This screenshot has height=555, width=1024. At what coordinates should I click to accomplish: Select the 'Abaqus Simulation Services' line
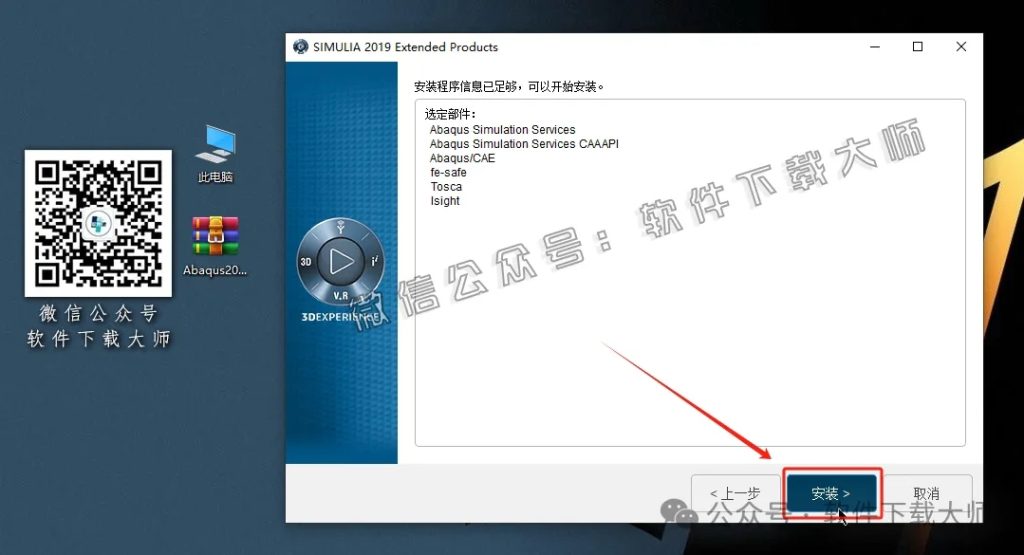click(502, 130)
